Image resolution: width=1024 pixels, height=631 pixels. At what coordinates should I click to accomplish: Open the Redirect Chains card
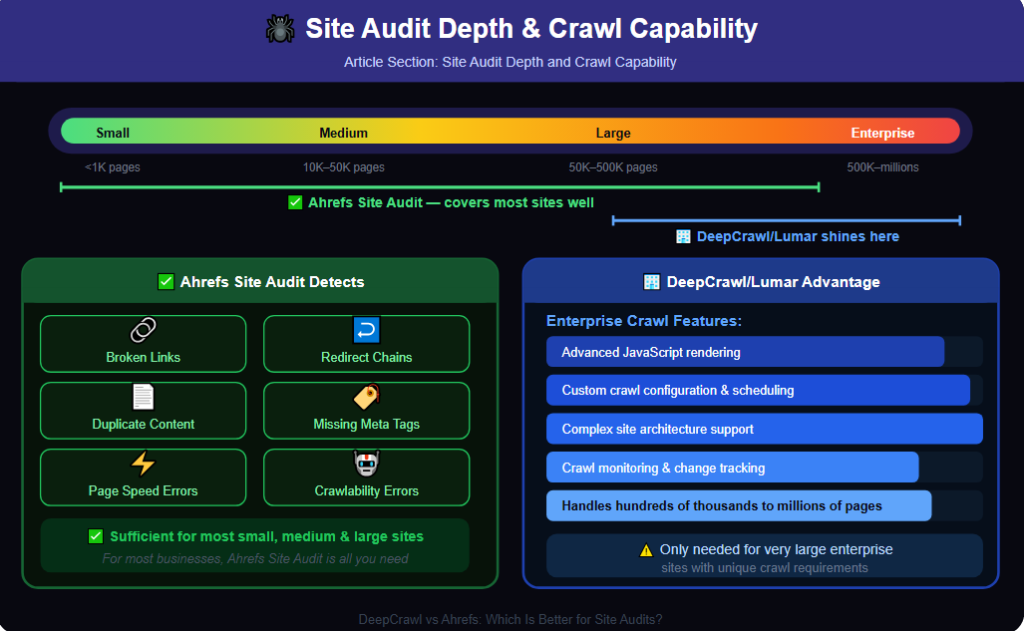coord(366,344)
